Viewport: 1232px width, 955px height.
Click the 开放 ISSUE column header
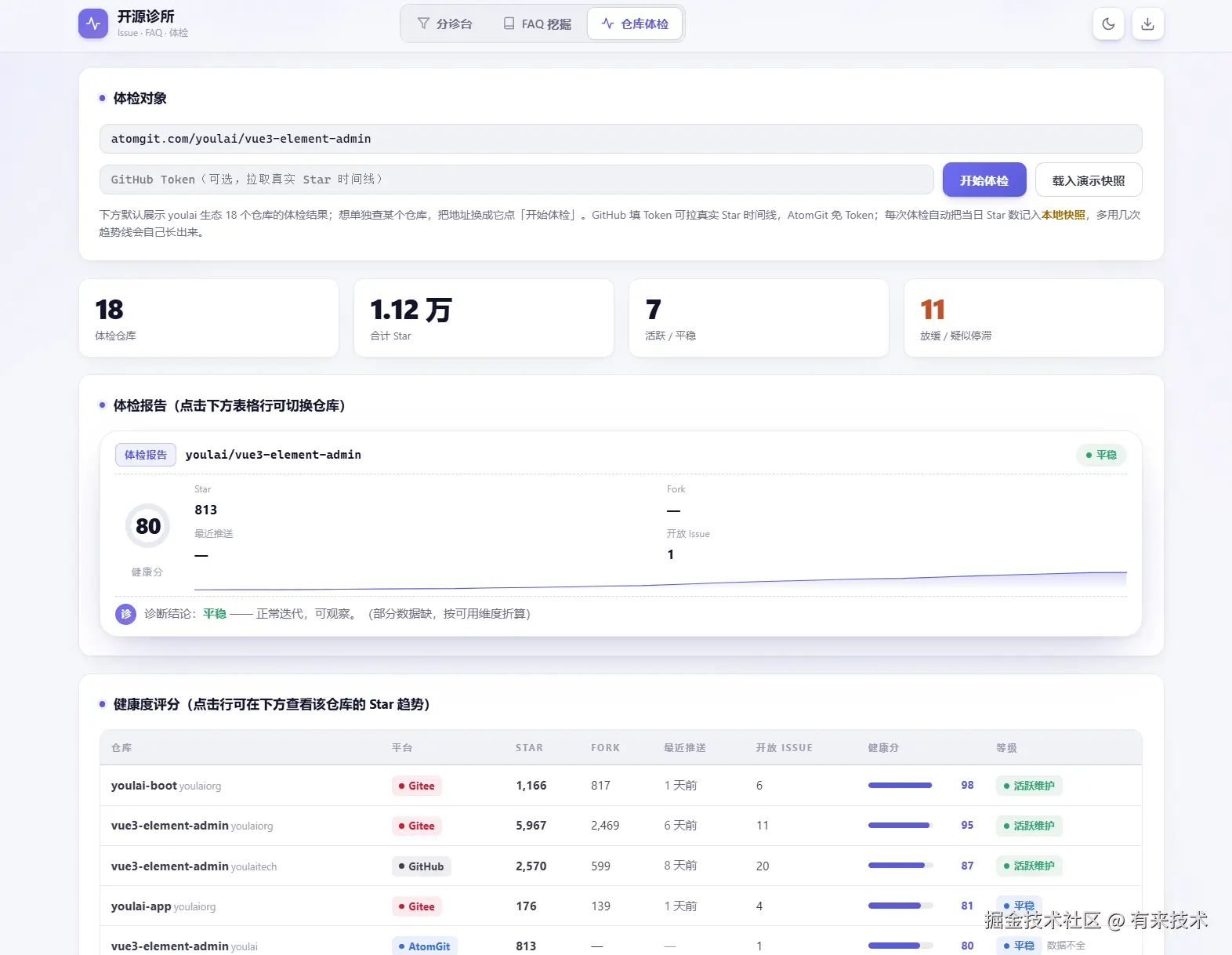point(784,748)
